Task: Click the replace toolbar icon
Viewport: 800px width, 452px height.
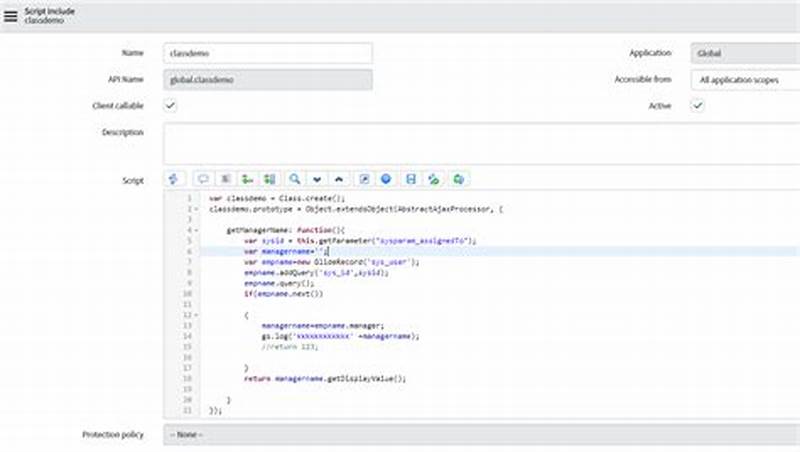Action: 247,179
